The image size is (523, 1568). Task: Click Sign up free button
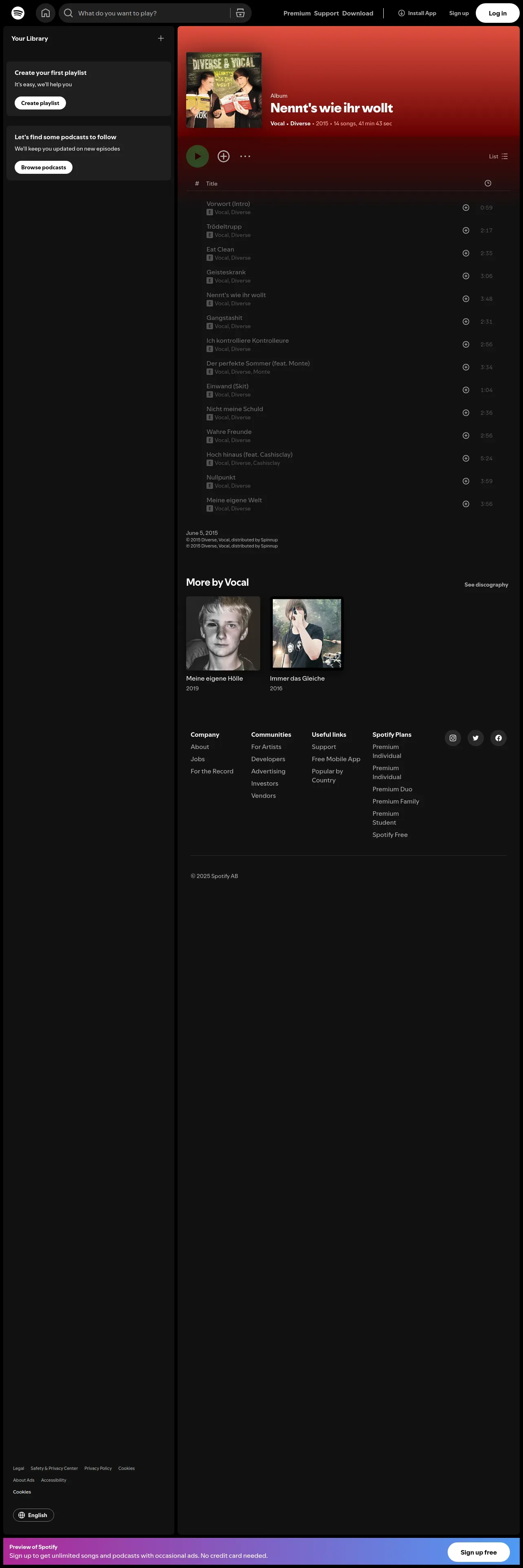pos(479,1552)
